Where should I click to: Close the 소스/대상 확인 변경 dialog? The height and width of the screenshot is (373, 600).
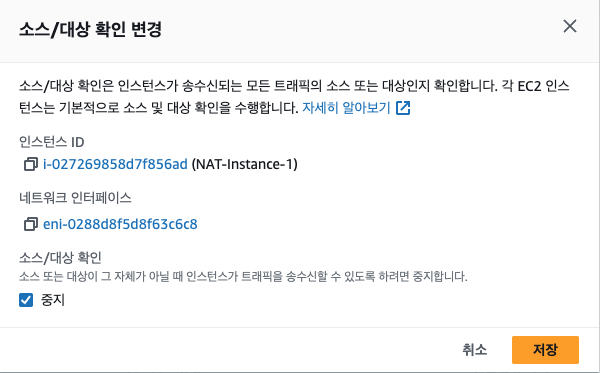(570, 26)
